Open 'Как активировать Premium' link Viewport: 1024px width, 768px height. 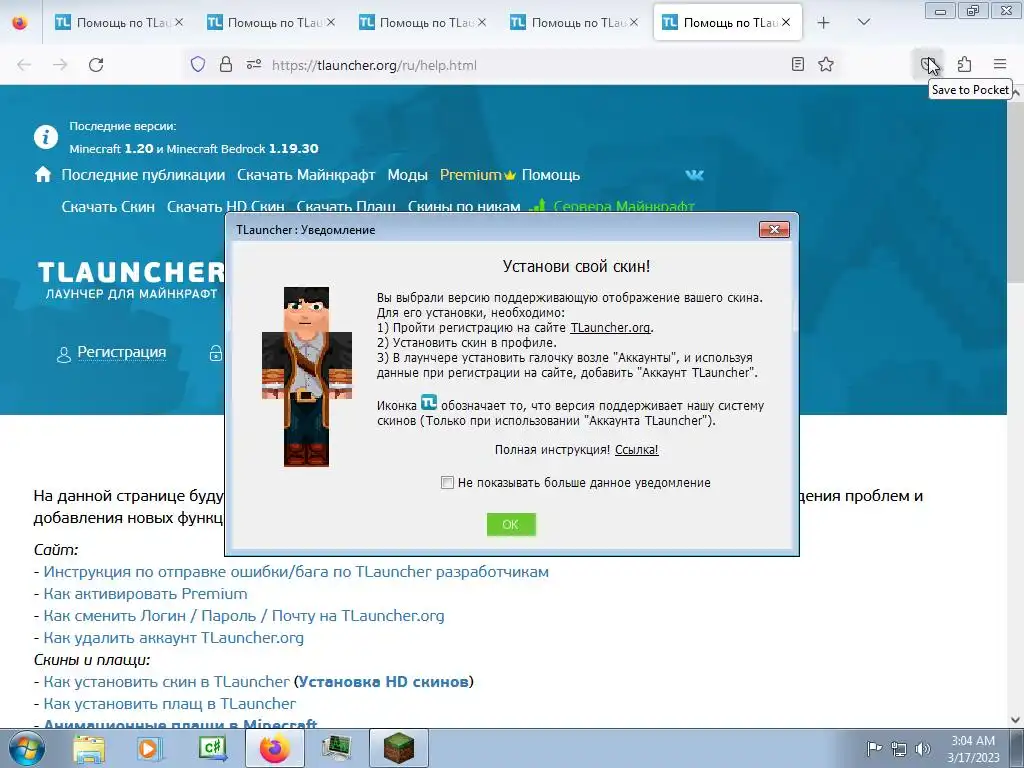coord(145,594)
